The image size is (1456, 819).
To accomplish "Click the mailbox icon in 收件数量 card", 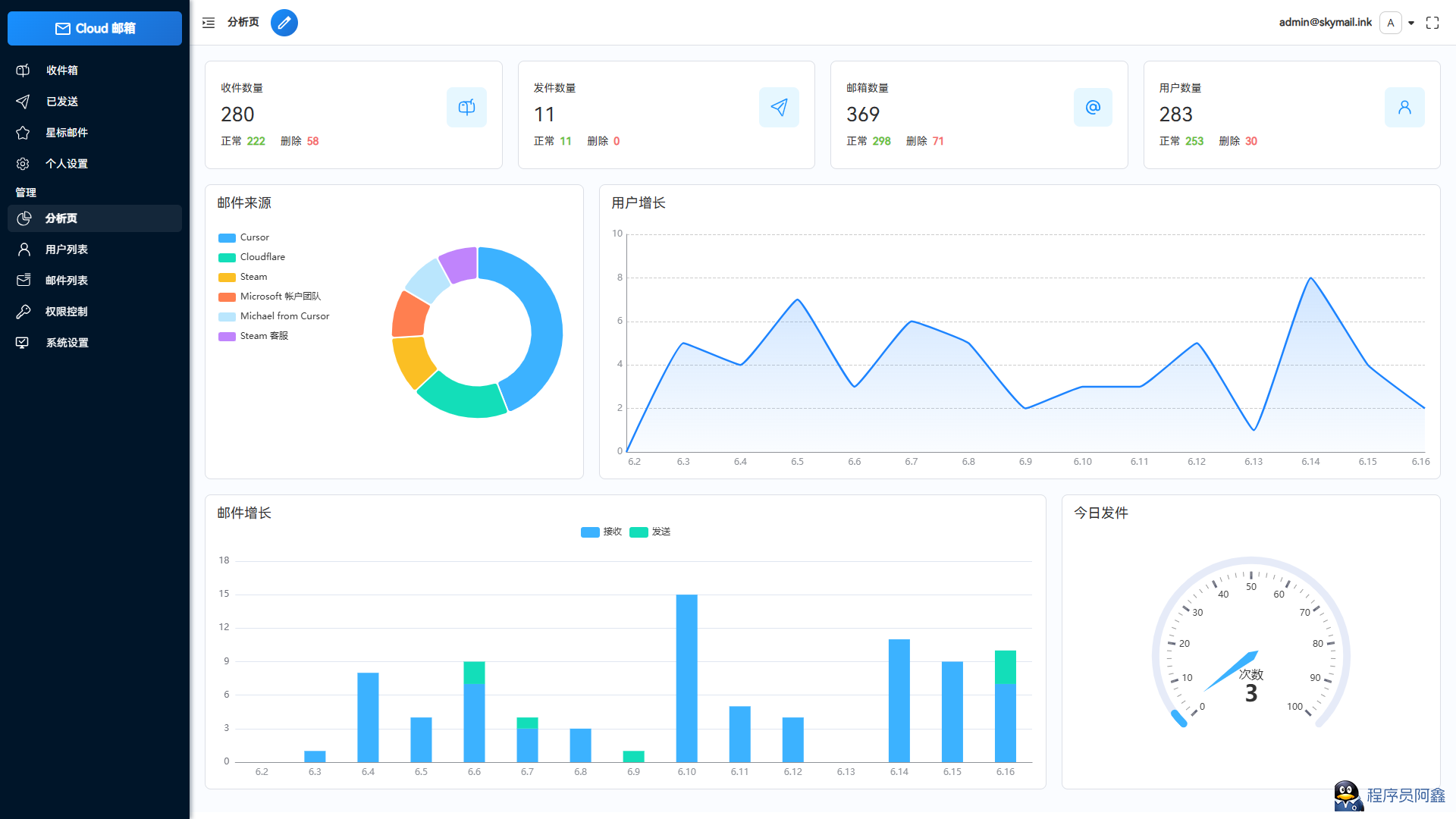I will (466, 108).
